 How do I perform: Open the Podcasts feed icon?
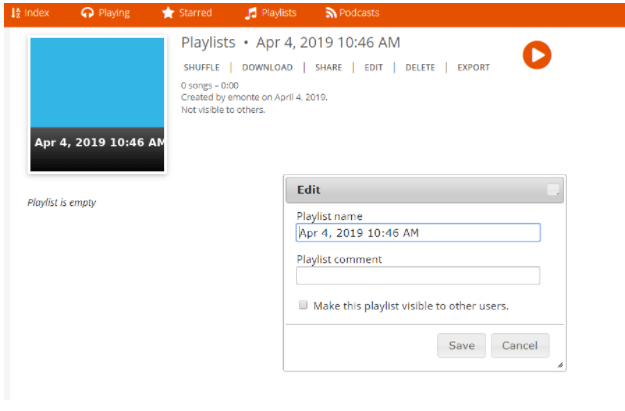point(331,13)
